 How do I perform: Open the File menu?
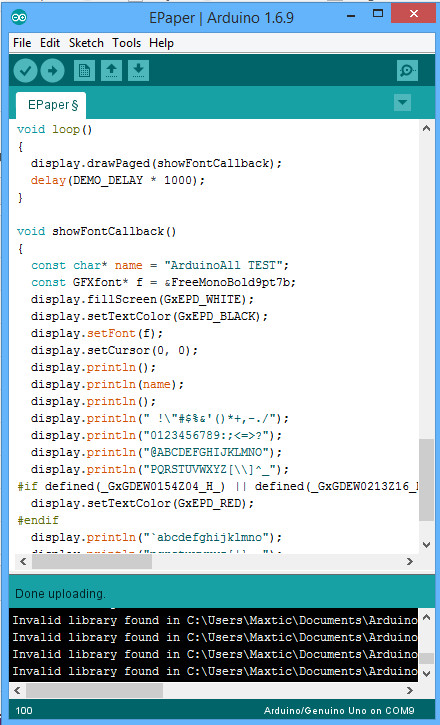click(x=22, y=43)
